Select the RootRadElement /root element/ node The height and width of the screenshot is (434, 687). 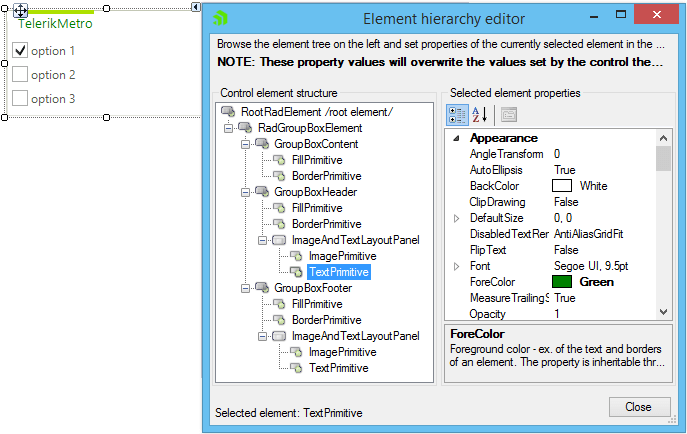(317, 112)
